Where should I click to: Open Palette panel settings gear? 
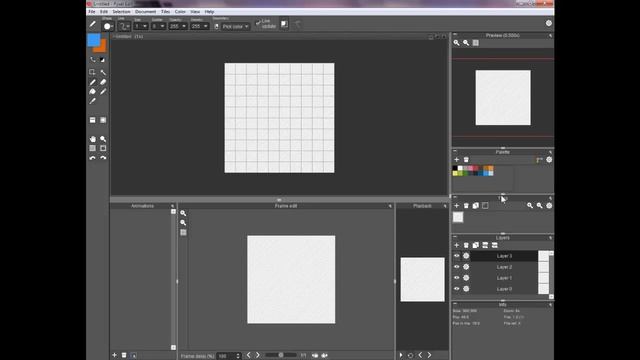coord(549,160)
